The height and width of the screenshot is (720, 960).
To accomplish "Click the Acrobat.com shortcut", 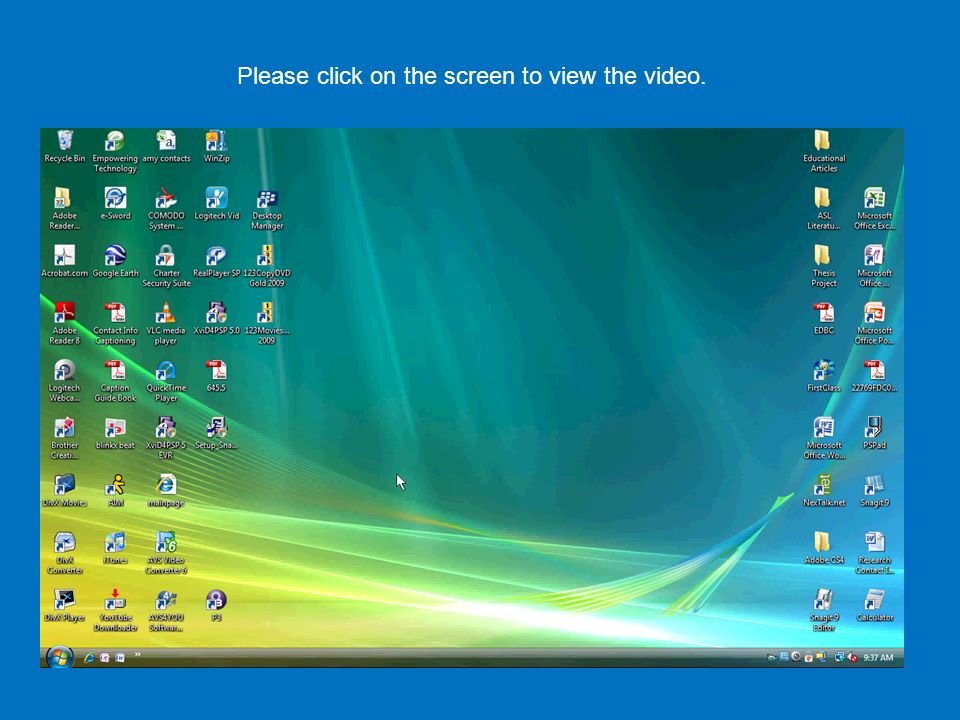I will pyautogui.click(x=64, y=261).
